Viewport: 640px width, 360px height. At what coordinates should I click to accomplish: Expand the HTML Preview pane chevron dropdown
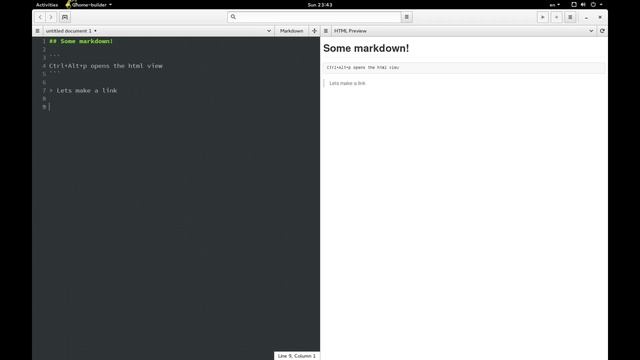[591, 31]
